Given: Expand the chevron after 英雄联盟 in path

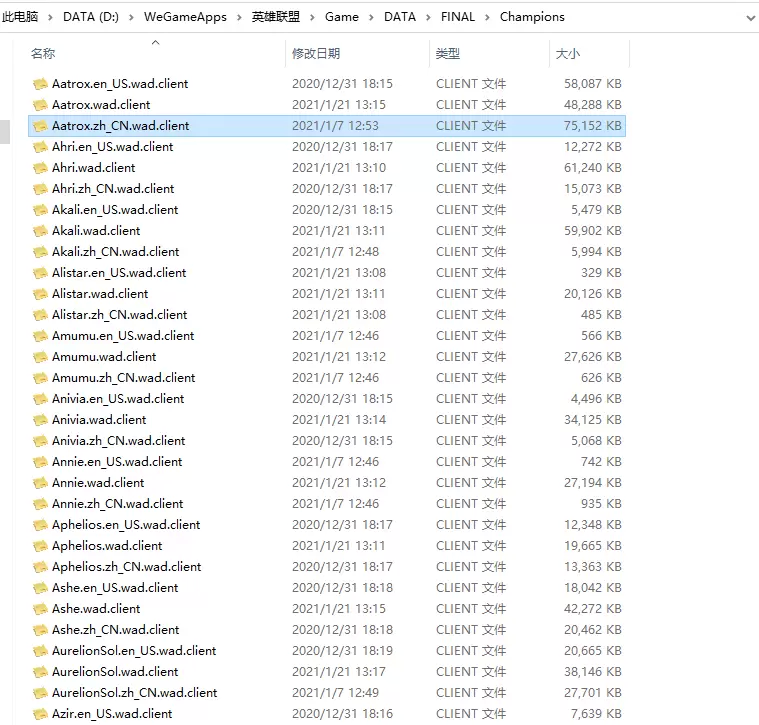Looking at the screenshot, I should 312,17.
